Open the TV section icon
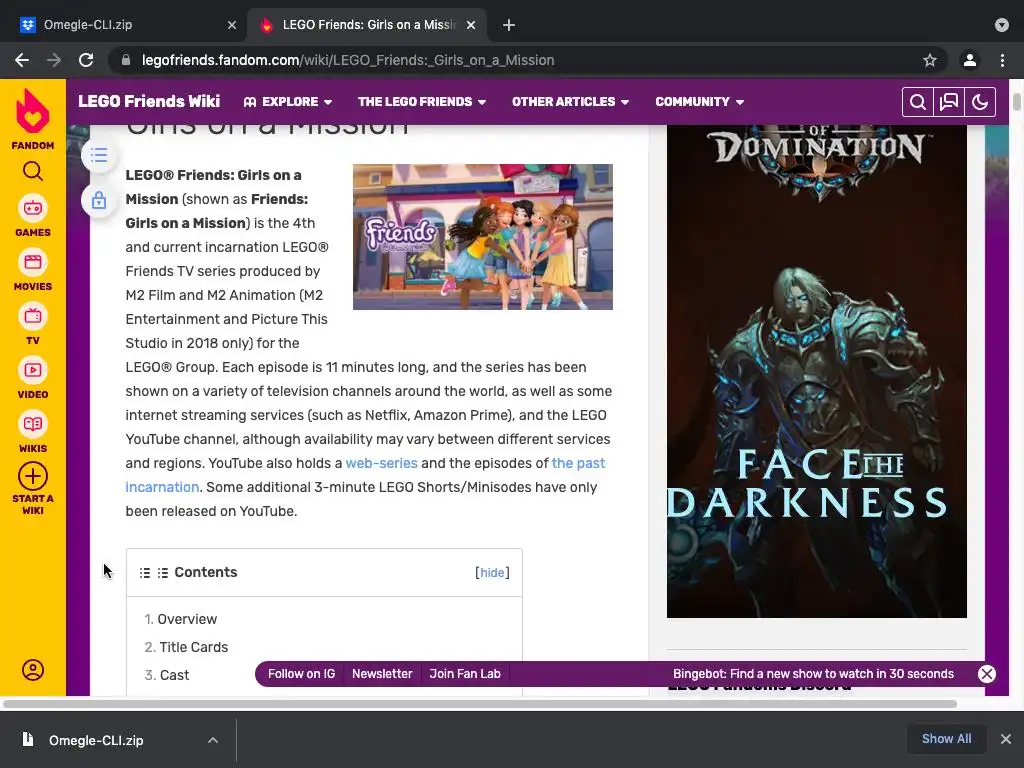The image size is (1024, 768). click(x=33, y=317)
